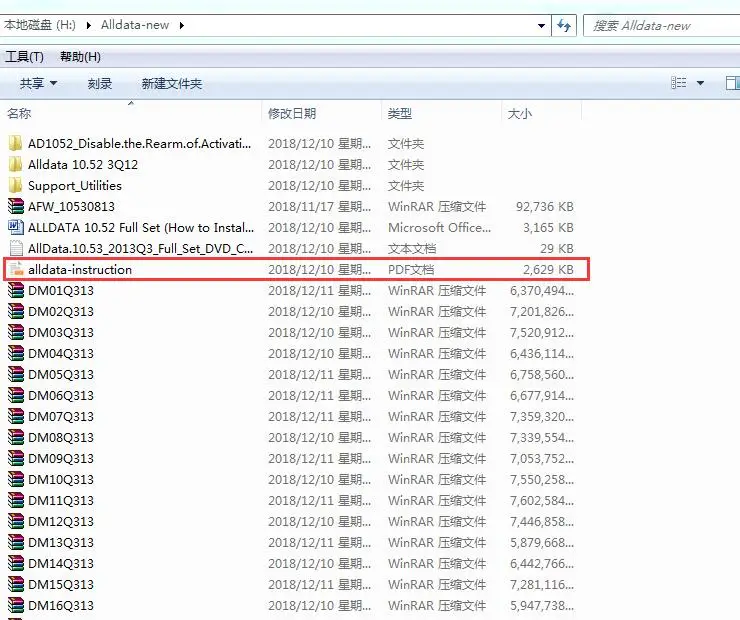
Task: Click the alldata-instruction PDF icon
Action: coord(16,269)
